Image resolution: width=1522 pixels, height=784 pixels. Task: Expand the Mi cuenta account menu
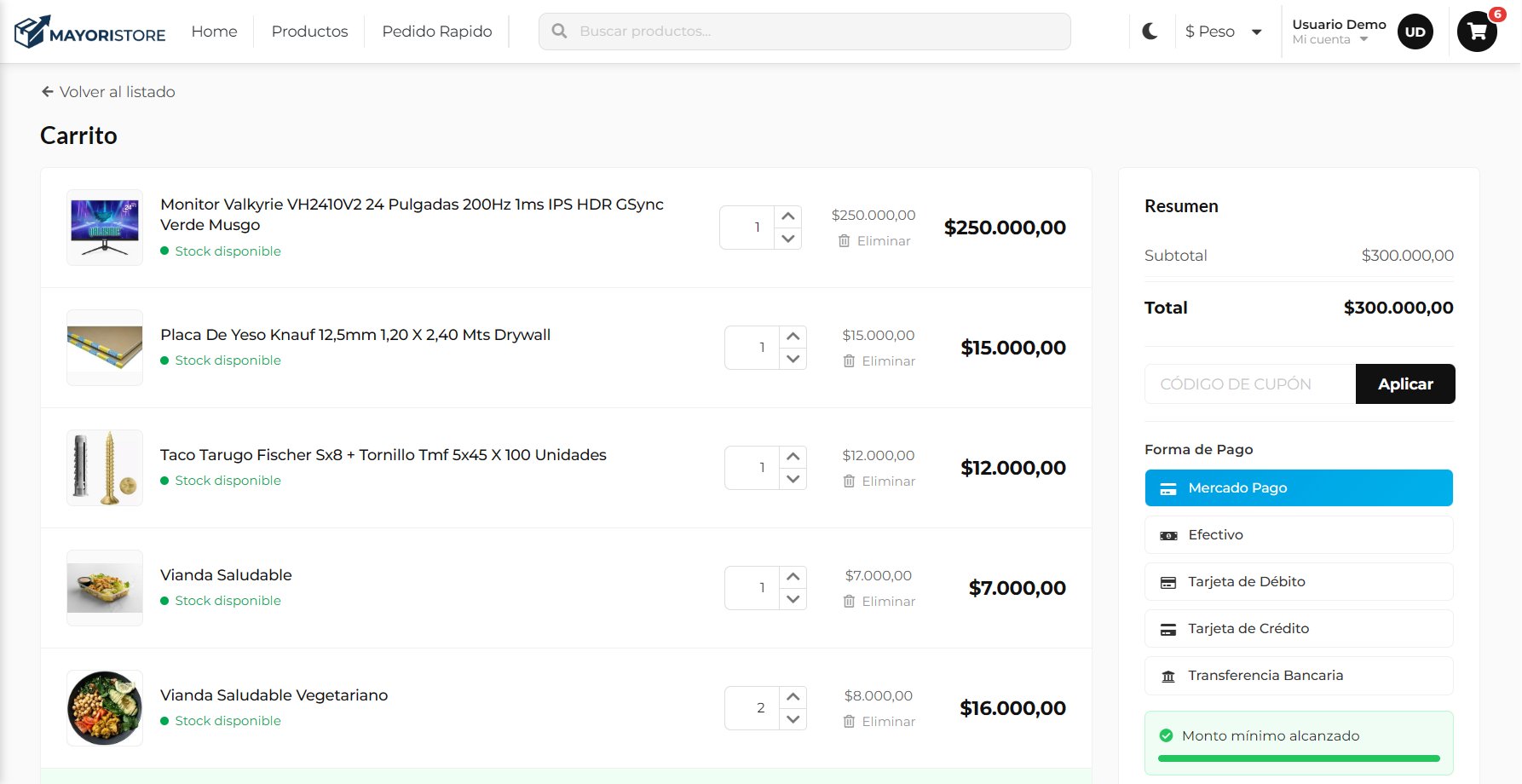point(1329,39)
